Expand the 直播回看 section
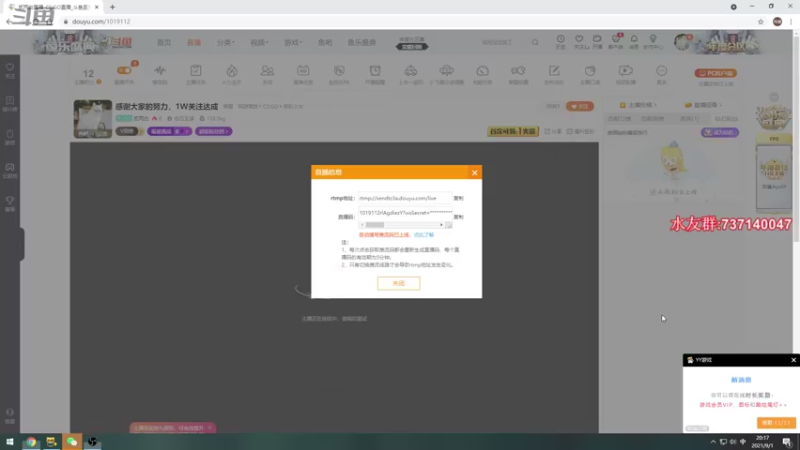The width and height of the screenshot is (800, 450). (703, 105)
